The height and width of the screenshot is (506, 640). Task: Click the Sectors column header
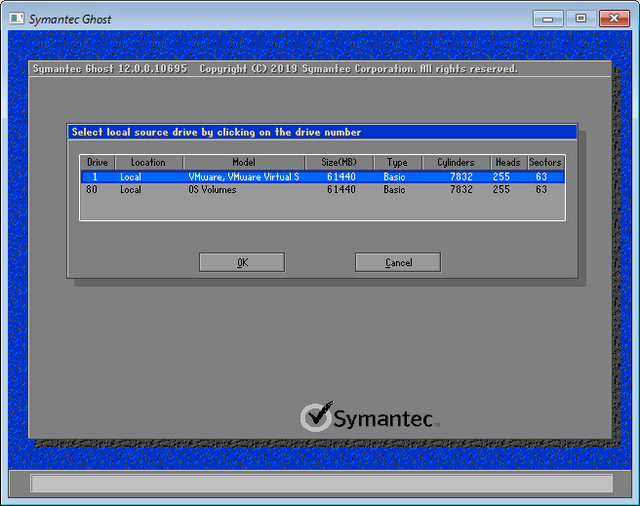(545, 162)
